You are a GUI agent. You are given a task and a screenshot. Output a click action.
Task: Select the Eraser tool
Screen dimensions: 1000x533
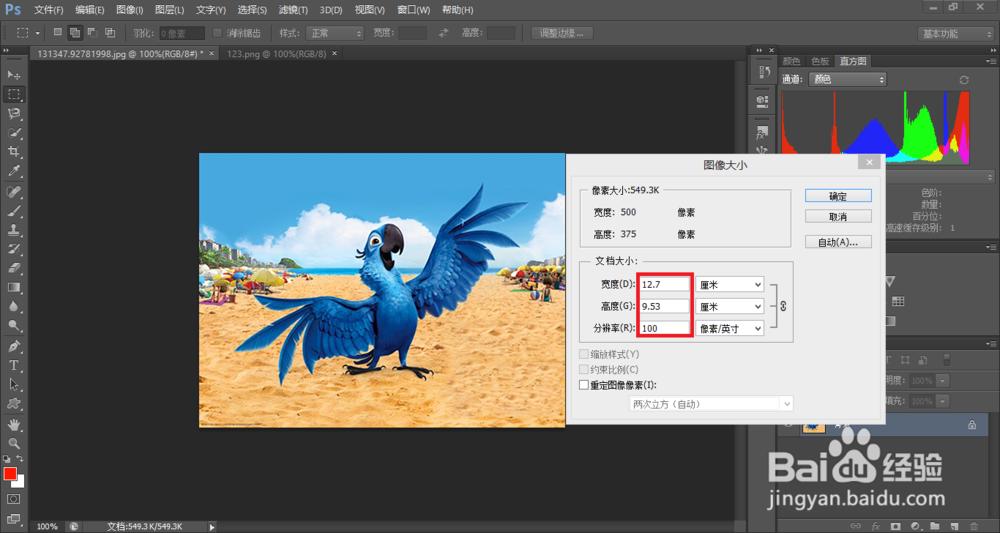coord(13,268)
